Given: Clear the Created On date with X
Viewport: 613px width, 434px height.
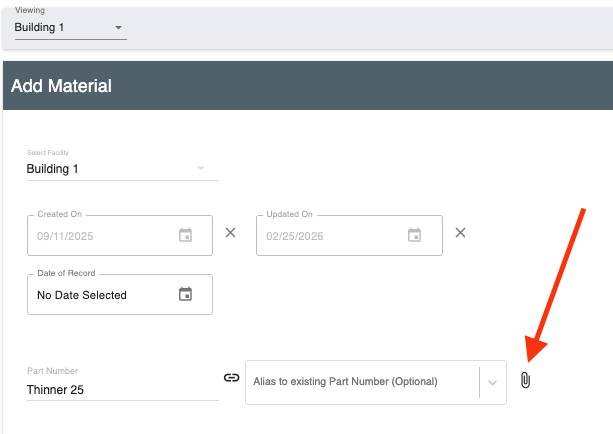Looking at the screenshot, I should (230, 232).
